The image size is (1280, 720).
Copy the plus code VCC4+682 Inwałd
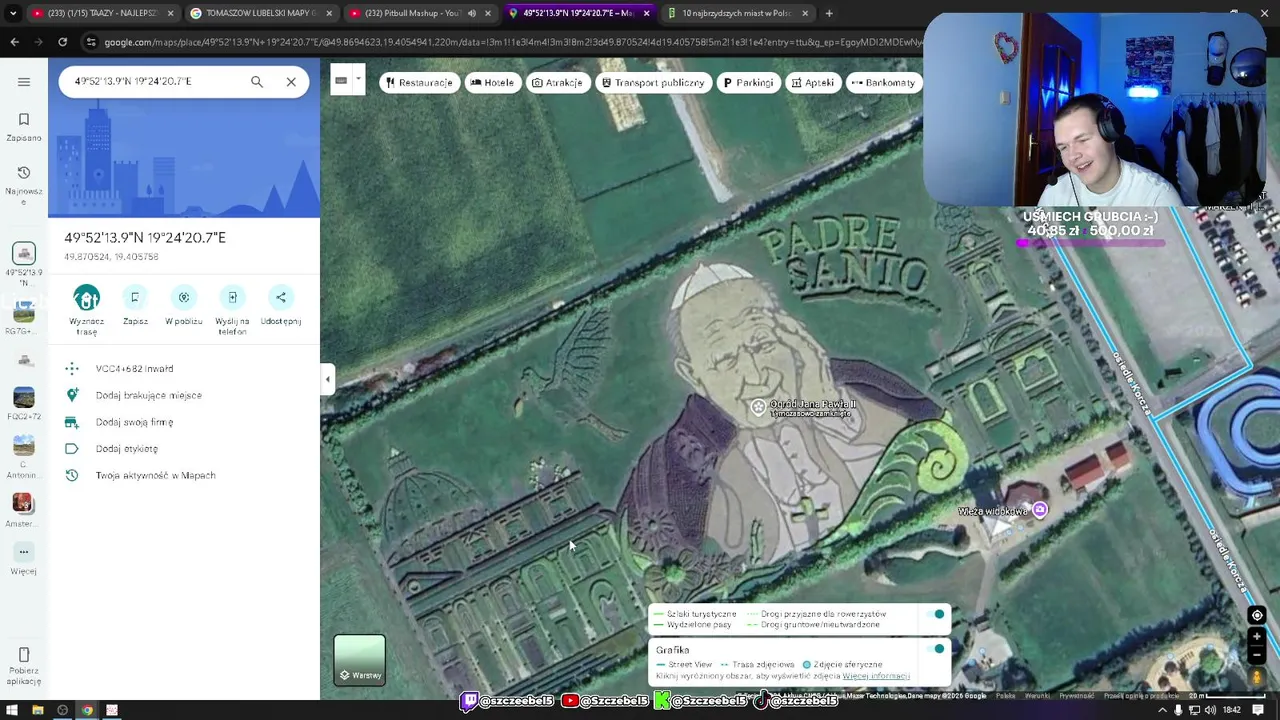point(134,369)
